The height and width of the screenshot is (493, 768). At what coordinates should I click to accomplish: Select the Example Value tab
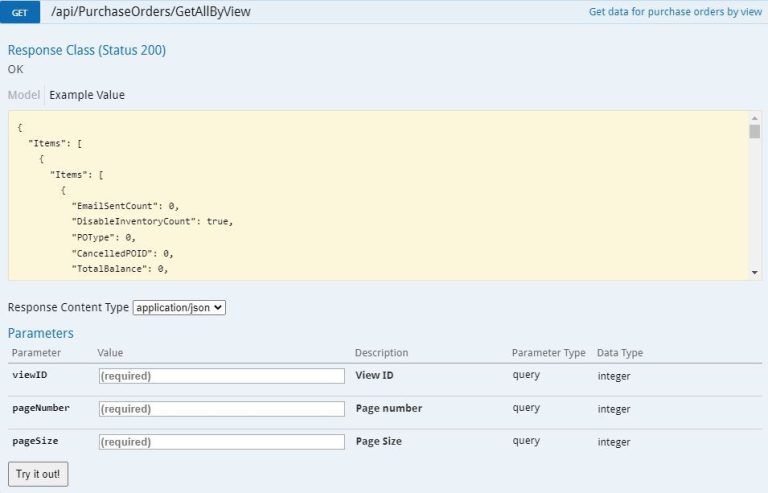pos(87,95)
